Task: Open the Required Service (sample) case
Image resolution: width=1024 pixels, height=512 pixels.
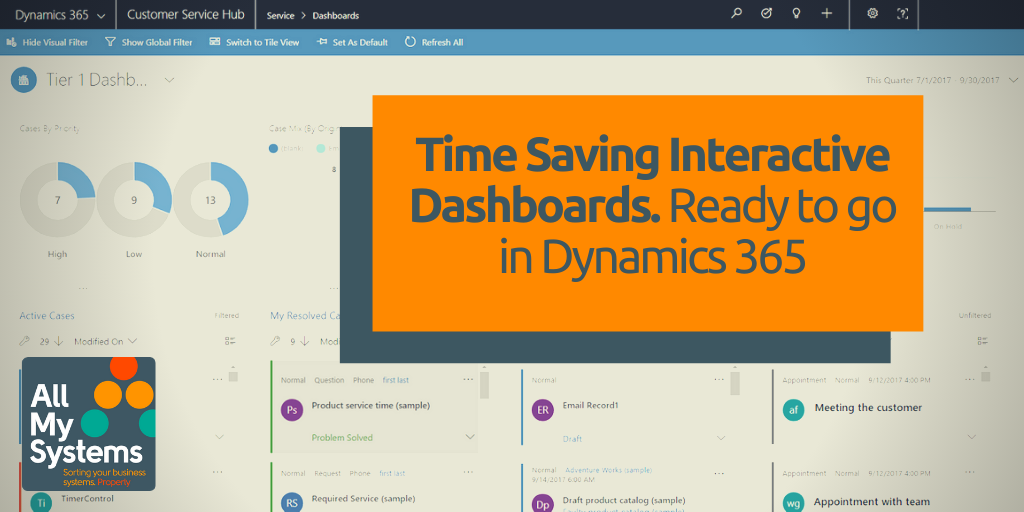Action: pyautogui.click(x=363, y=498)
